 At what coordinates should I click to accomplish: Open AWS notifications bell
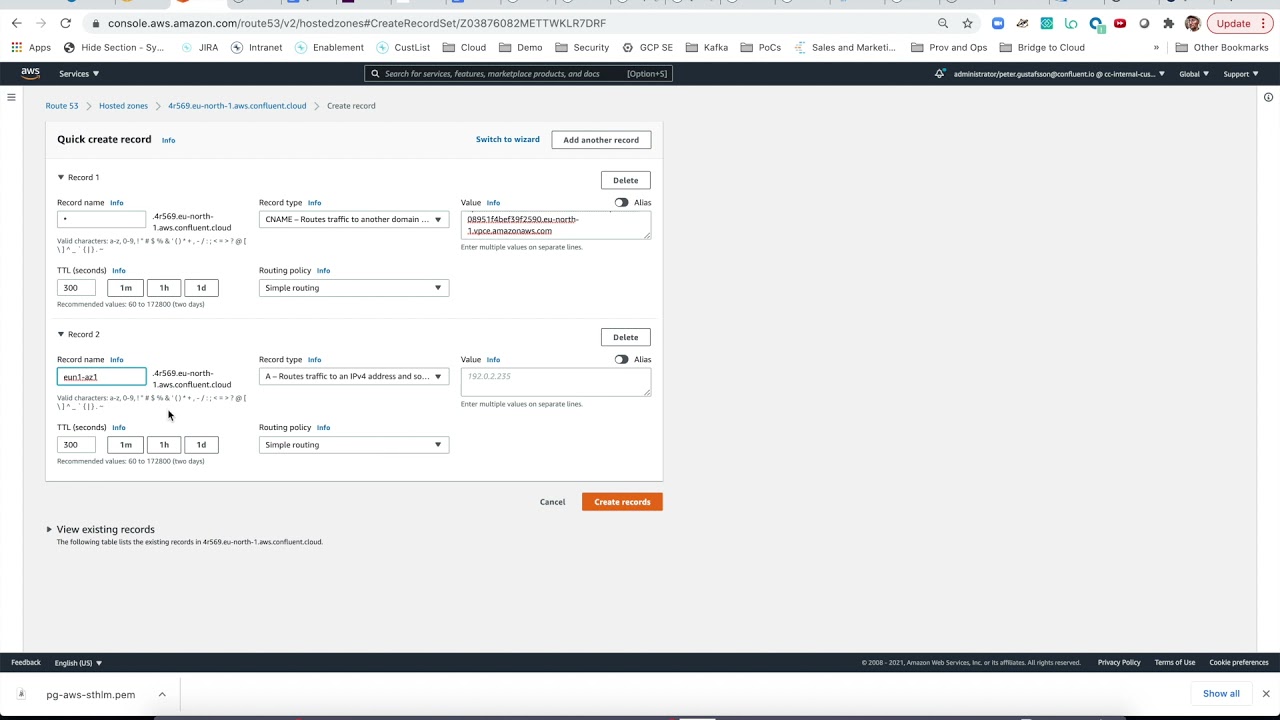coord(939,73)
